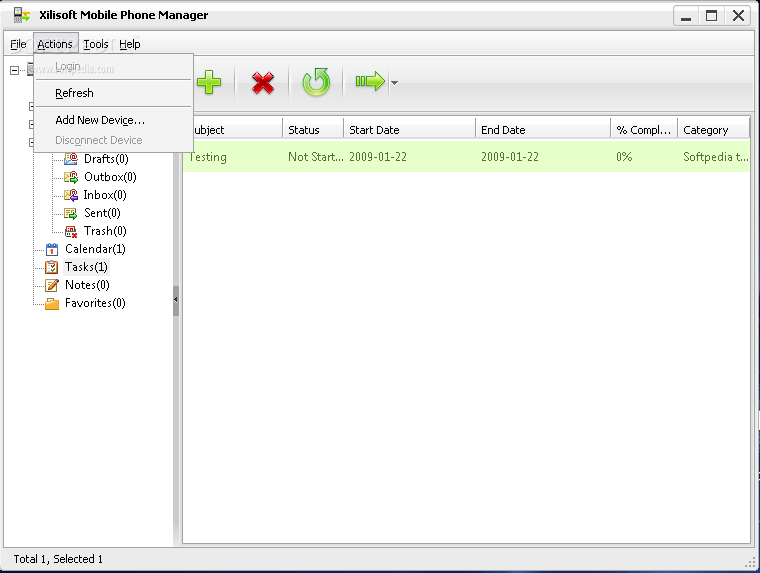
Task: Open the Help menu
Action: click(x=130, y=44)
